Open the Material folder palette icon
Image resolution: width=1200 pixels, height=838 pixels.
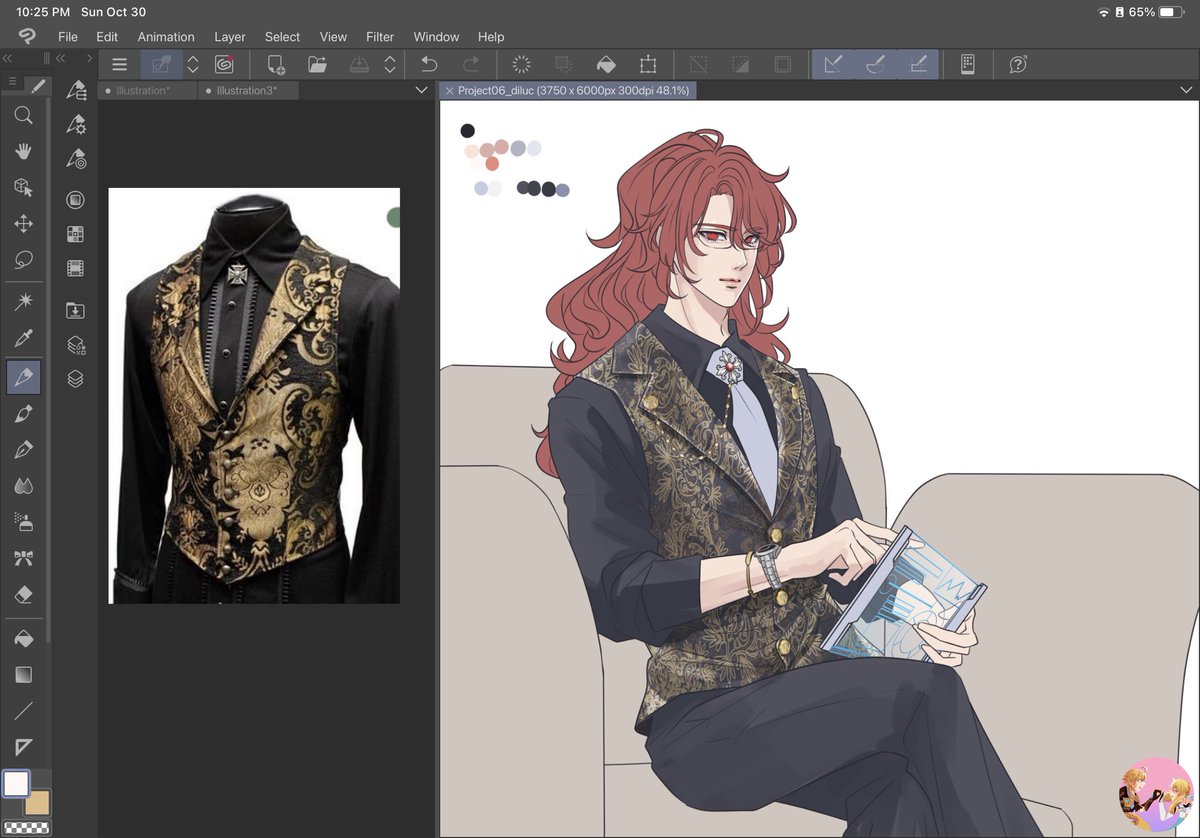point(75,310)
